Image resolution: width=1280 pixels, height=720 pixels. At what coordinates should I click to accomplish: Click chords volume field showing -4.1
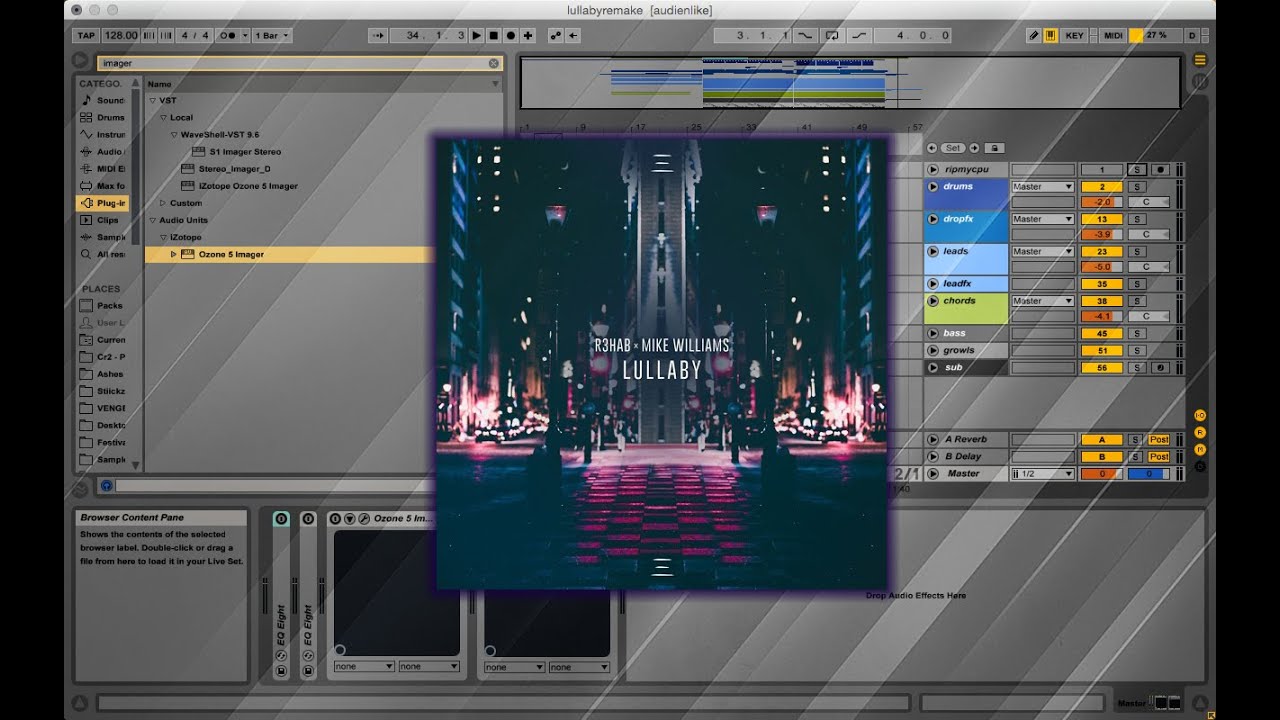pos(1102,316)
